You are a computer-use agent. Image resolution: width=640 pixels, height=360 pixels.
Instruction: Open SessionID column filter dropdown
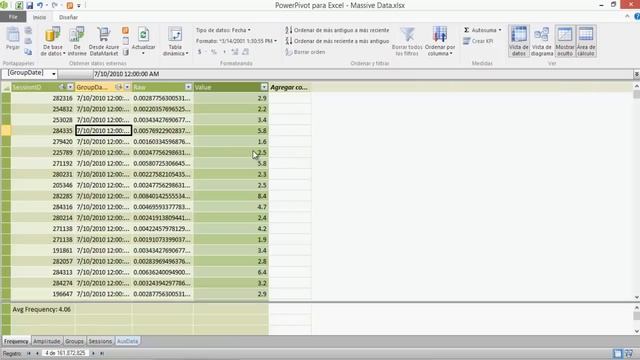(70, 87)
